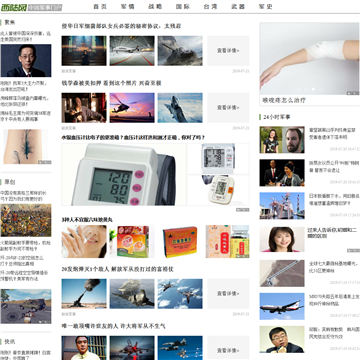This screenshot has width=360, height=360.
Task: Click the green site logo
Action: pyautogui.click(x=14, y=7)
